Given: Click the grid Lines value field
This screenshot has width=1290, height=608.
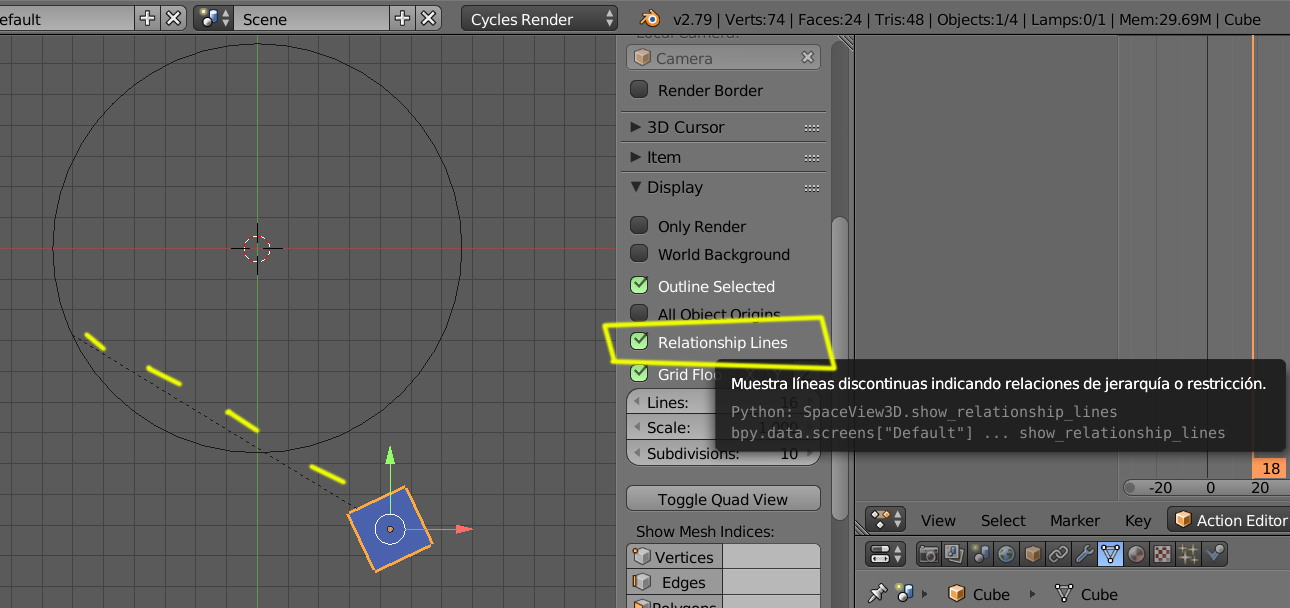Looking at the screenshot, I should 724,402.
